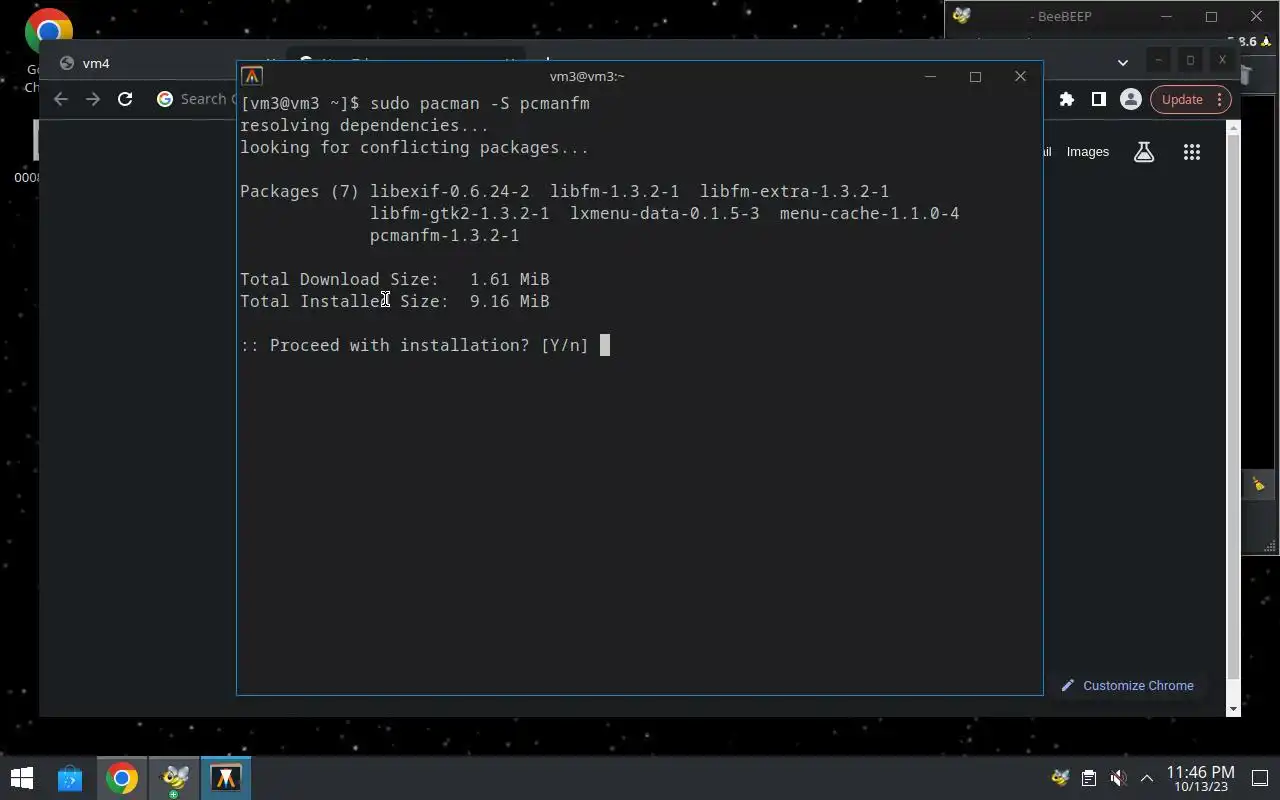Show hidden system tray icons
Screen dimensions: 1280x800
pos(1147,778)
